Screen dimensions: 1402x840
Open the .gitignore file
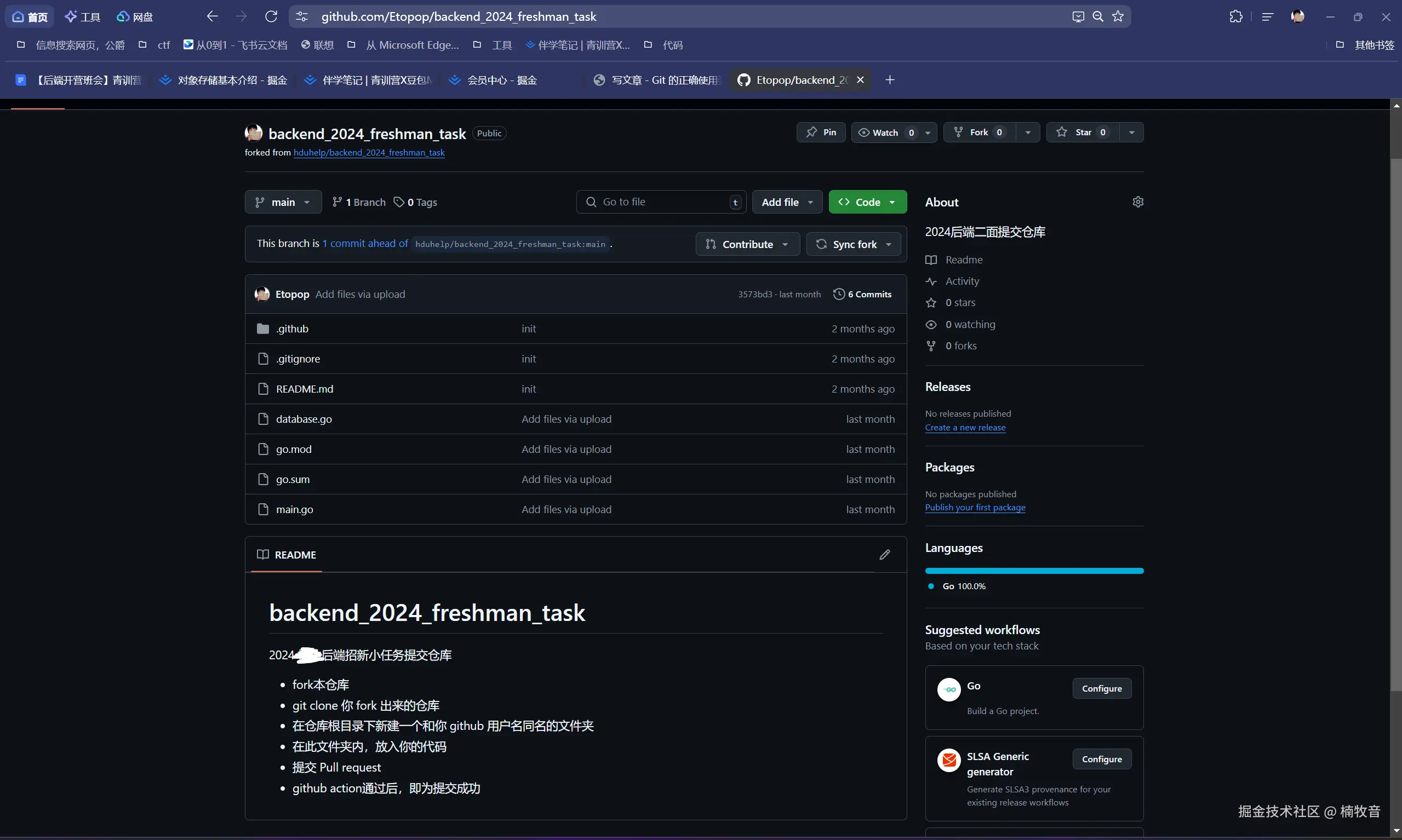(x=298, y=359)
